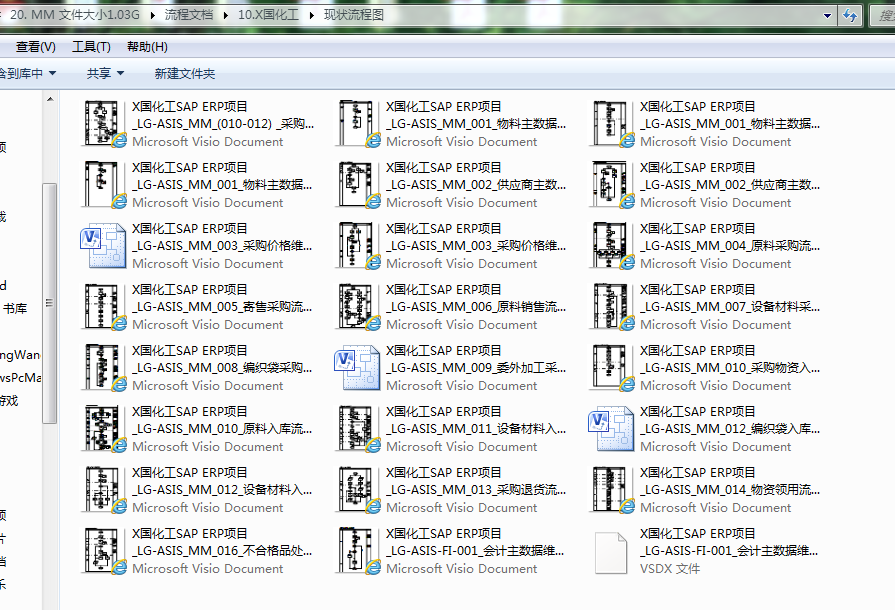
Task: Click the 新建文件夹 button
Action: pos(185,73)
